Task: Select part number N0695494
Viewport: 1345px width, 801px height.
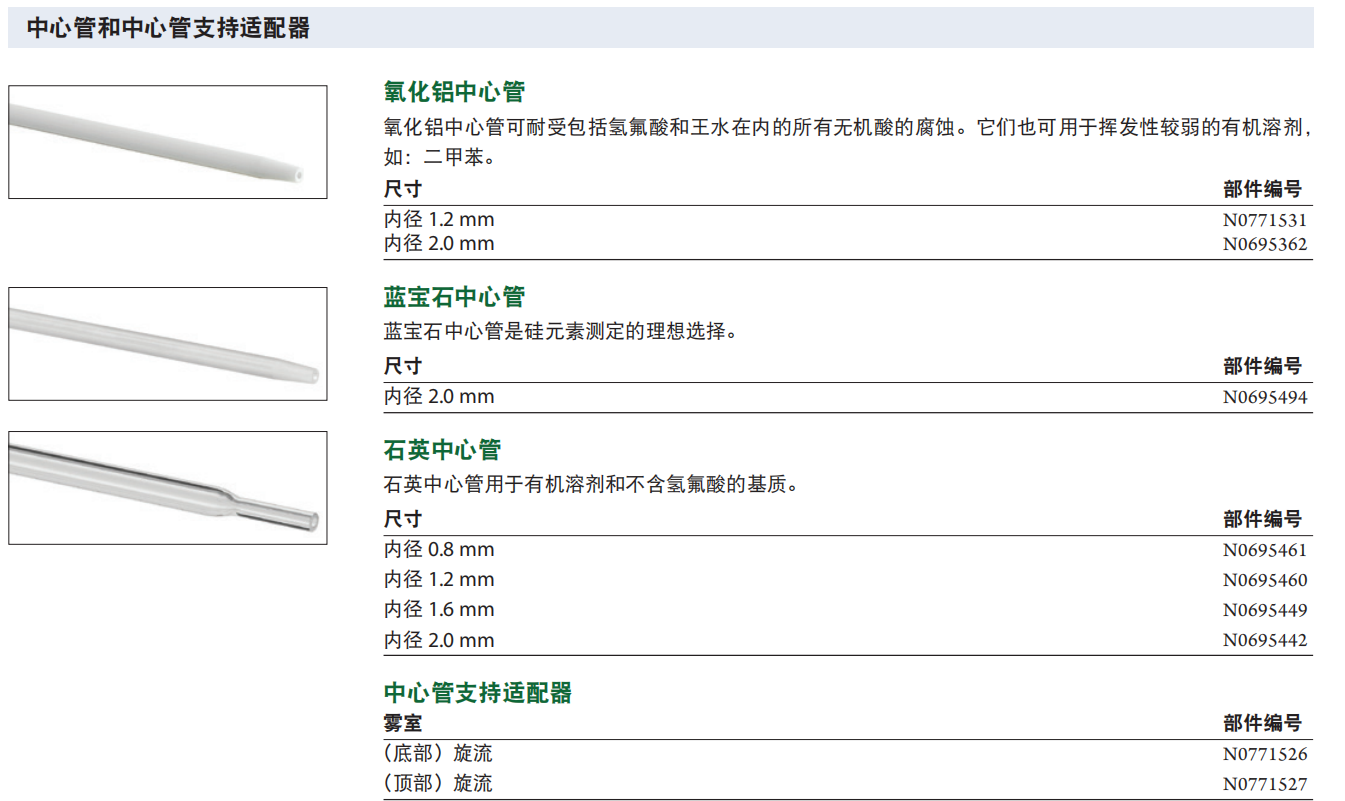Action: [x=1265, y=397]
